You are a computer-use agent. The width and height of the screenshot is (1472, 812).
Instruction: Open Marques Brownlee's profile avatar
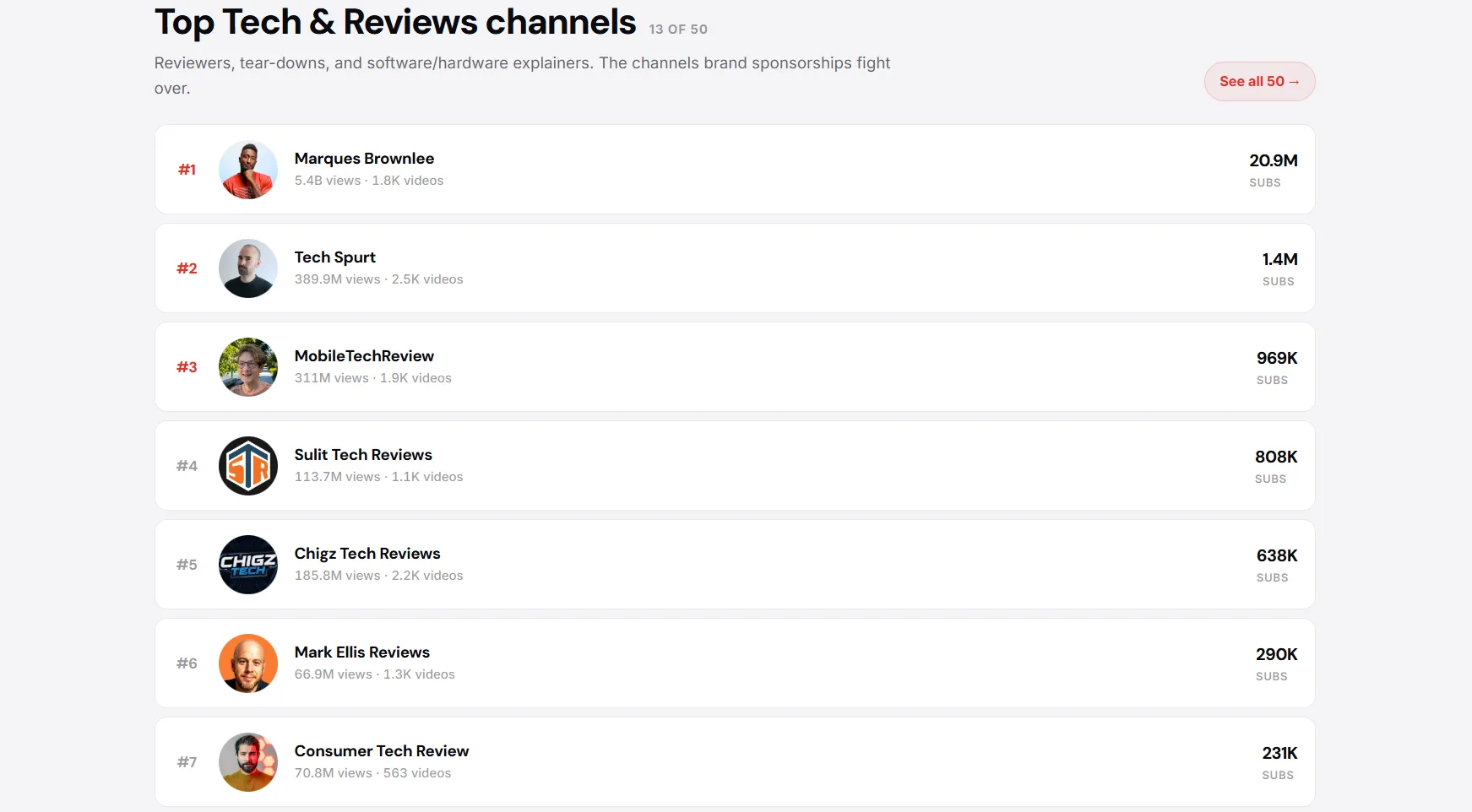pos(248,170)
